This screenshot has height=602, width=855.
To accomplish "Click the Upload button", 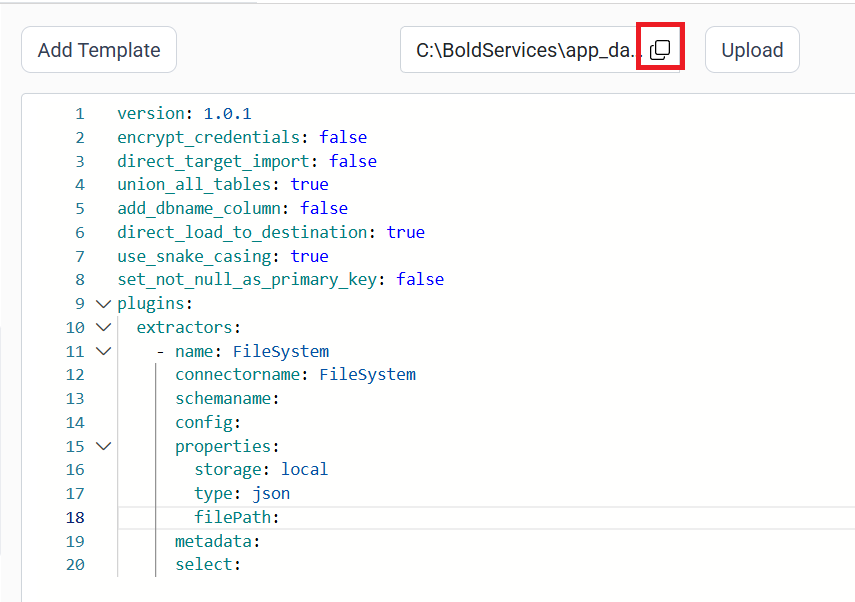I will (751, 49).
